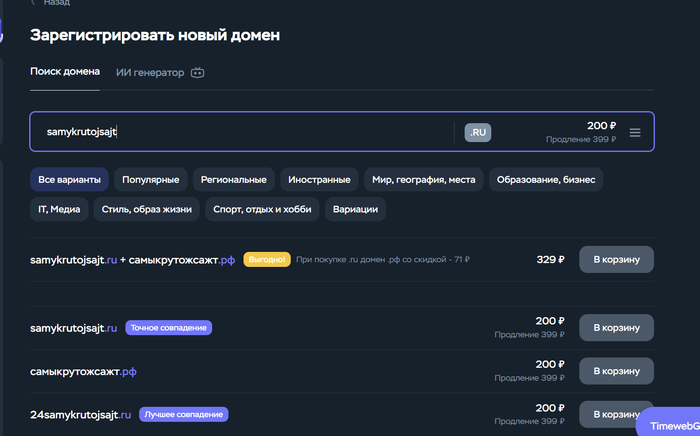This screenshot has width=700, height=436.
Task: Select the IT, Медиа filter chip
Action: (x=59, y=209)
